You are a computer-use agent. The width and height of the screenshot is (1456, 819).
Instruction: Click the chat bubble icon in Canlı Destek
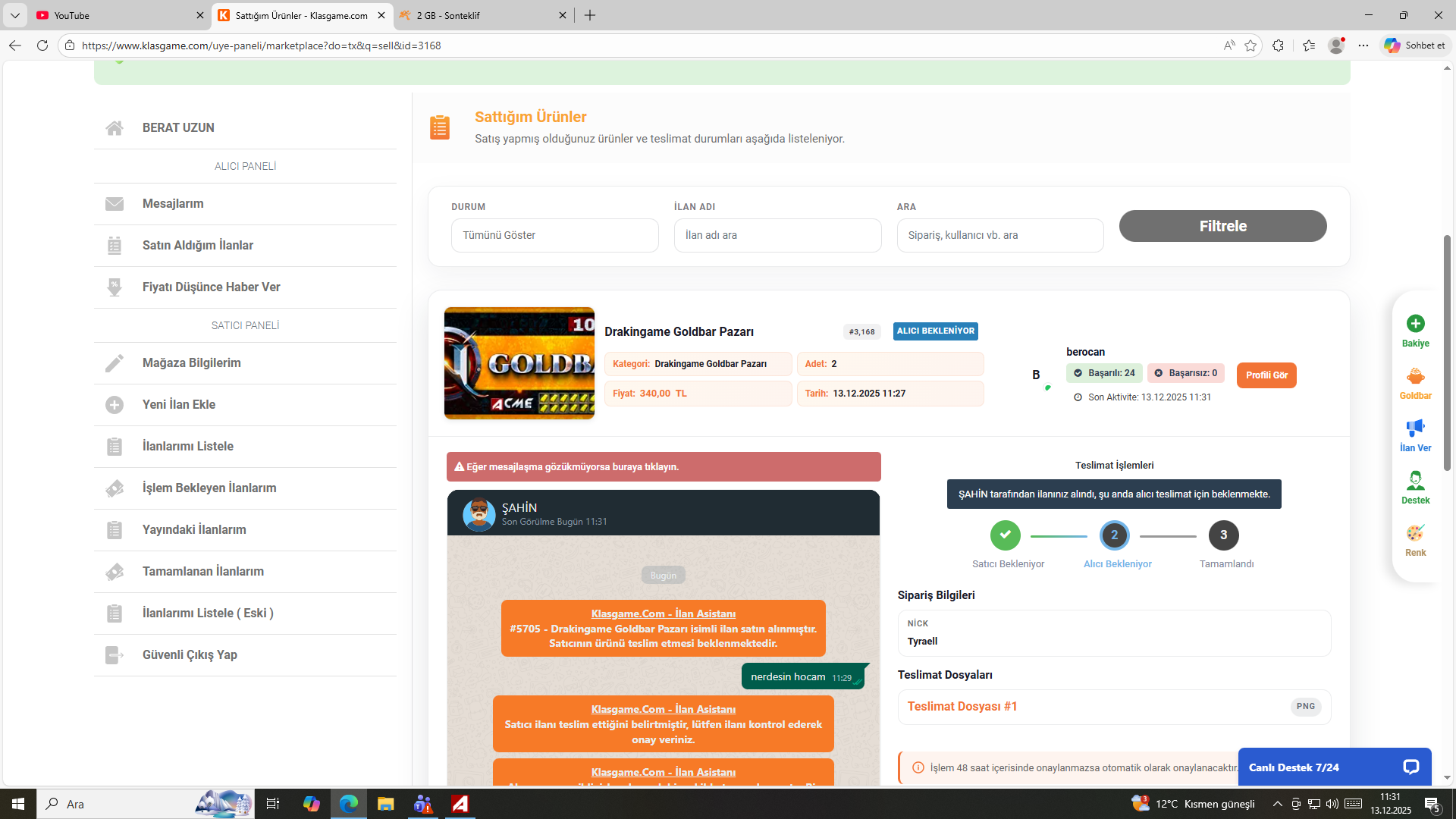click(x=1410, y=767)
